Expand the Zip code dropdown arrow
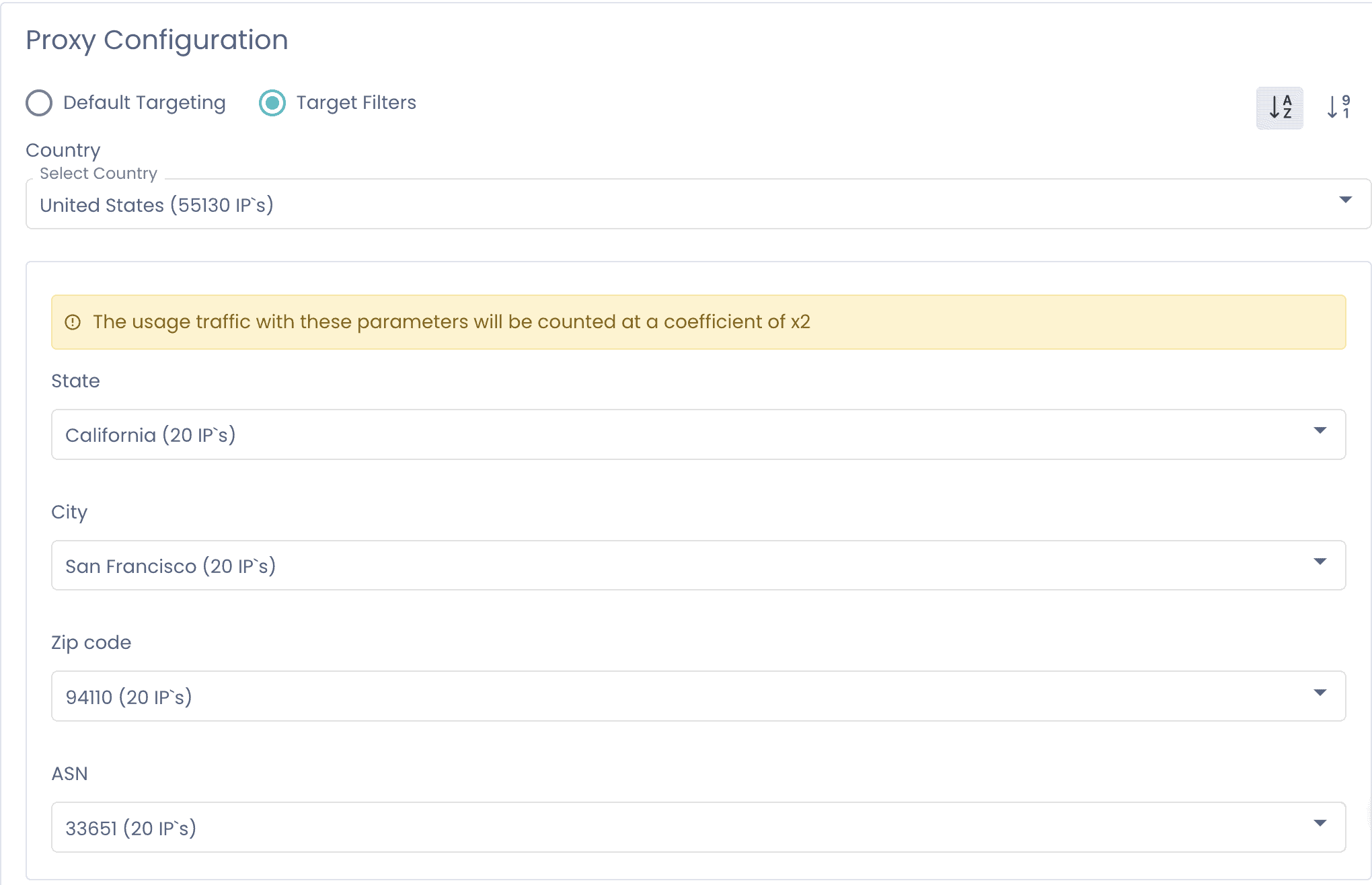Viewport: 1372px width, 885px height. point(1320,693)
